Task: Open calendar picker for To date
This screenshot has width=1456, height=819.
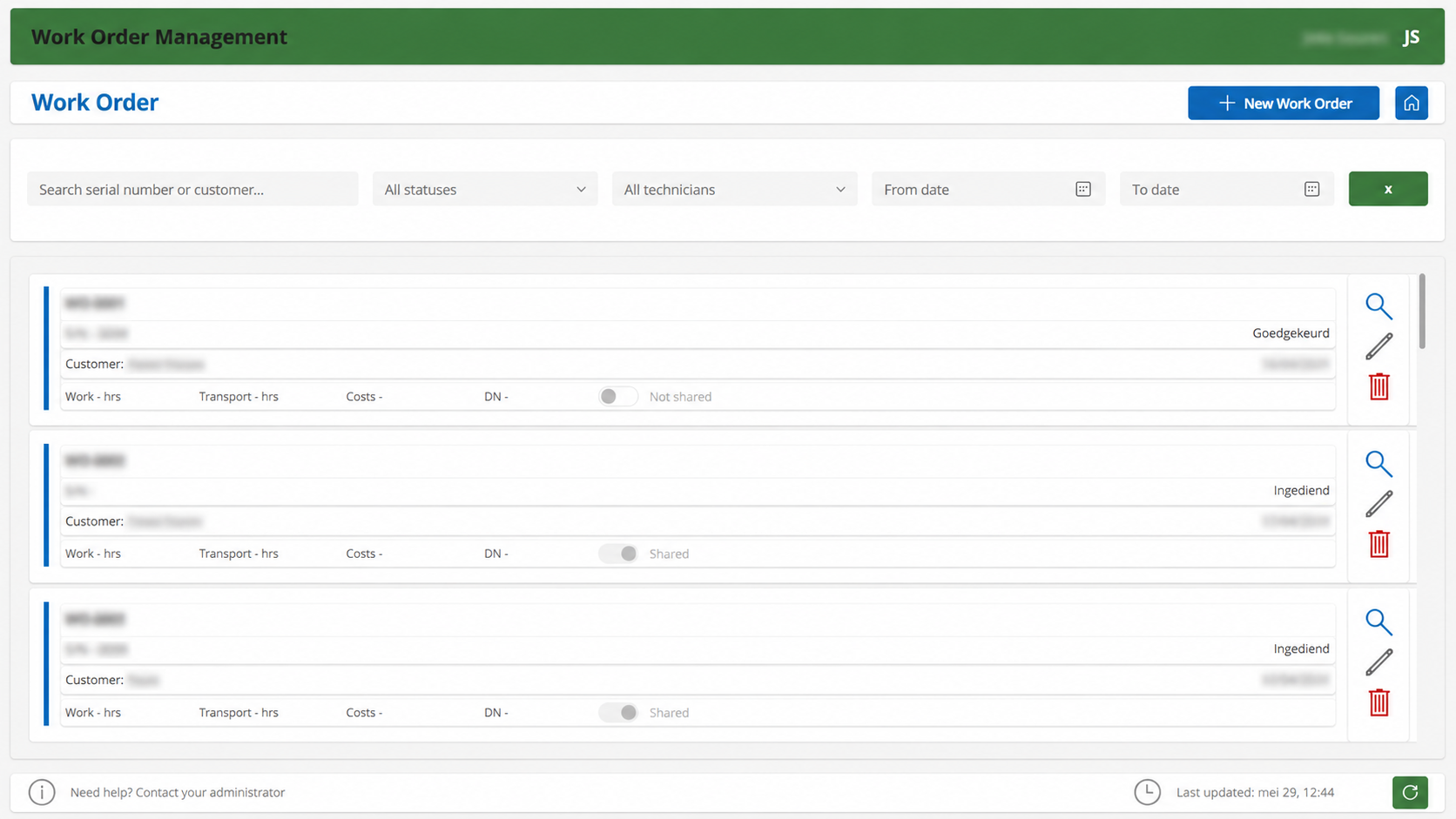Action: 1312,189
